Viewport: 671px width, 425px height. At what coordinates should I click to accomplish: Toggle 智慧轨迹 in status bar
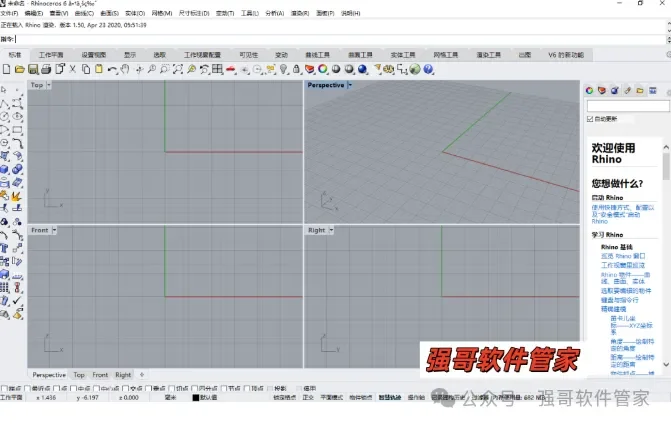click(x=390, y=398)
